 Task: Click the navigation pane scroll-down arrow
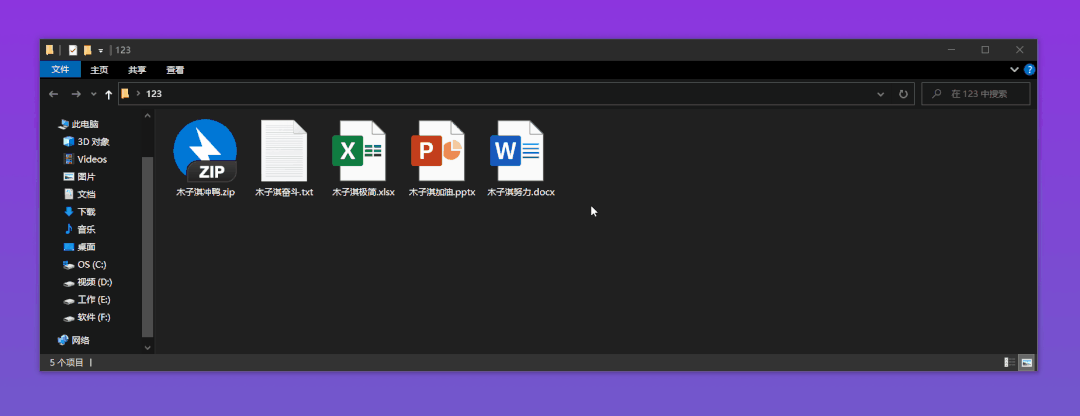pos(147,348)
